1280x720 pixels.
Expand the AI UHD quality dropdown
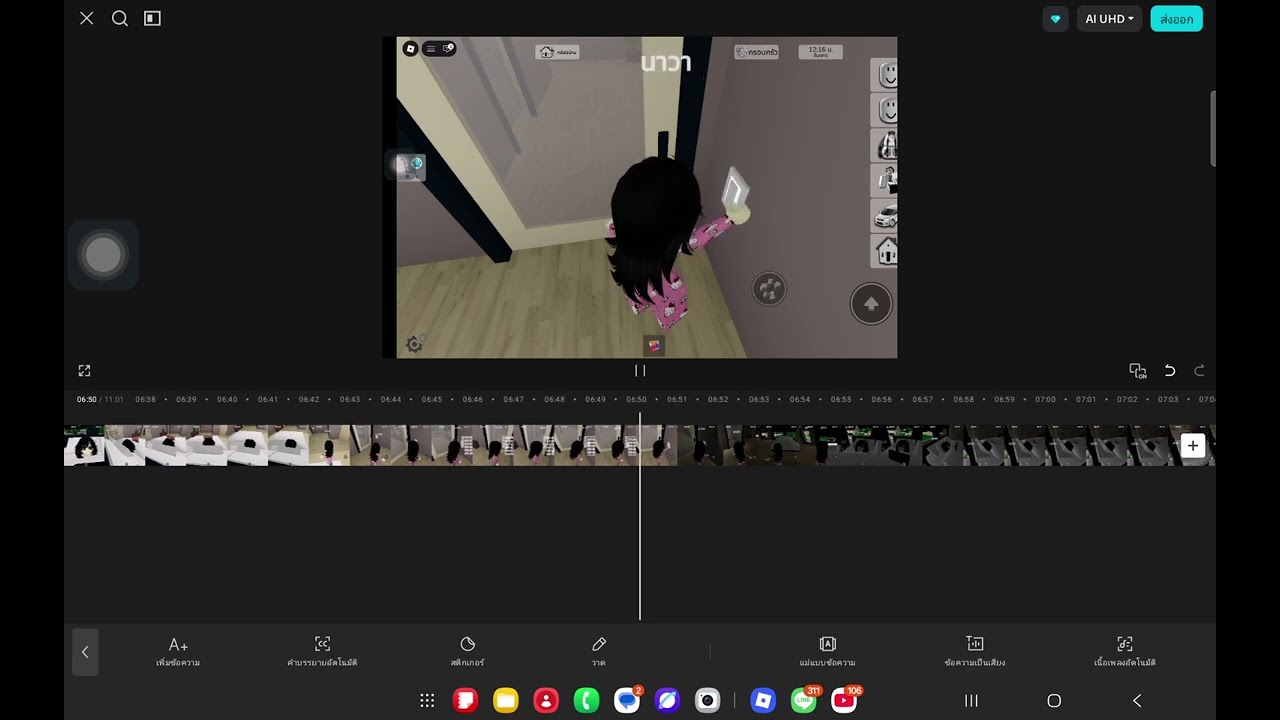tap(1109, 19)
